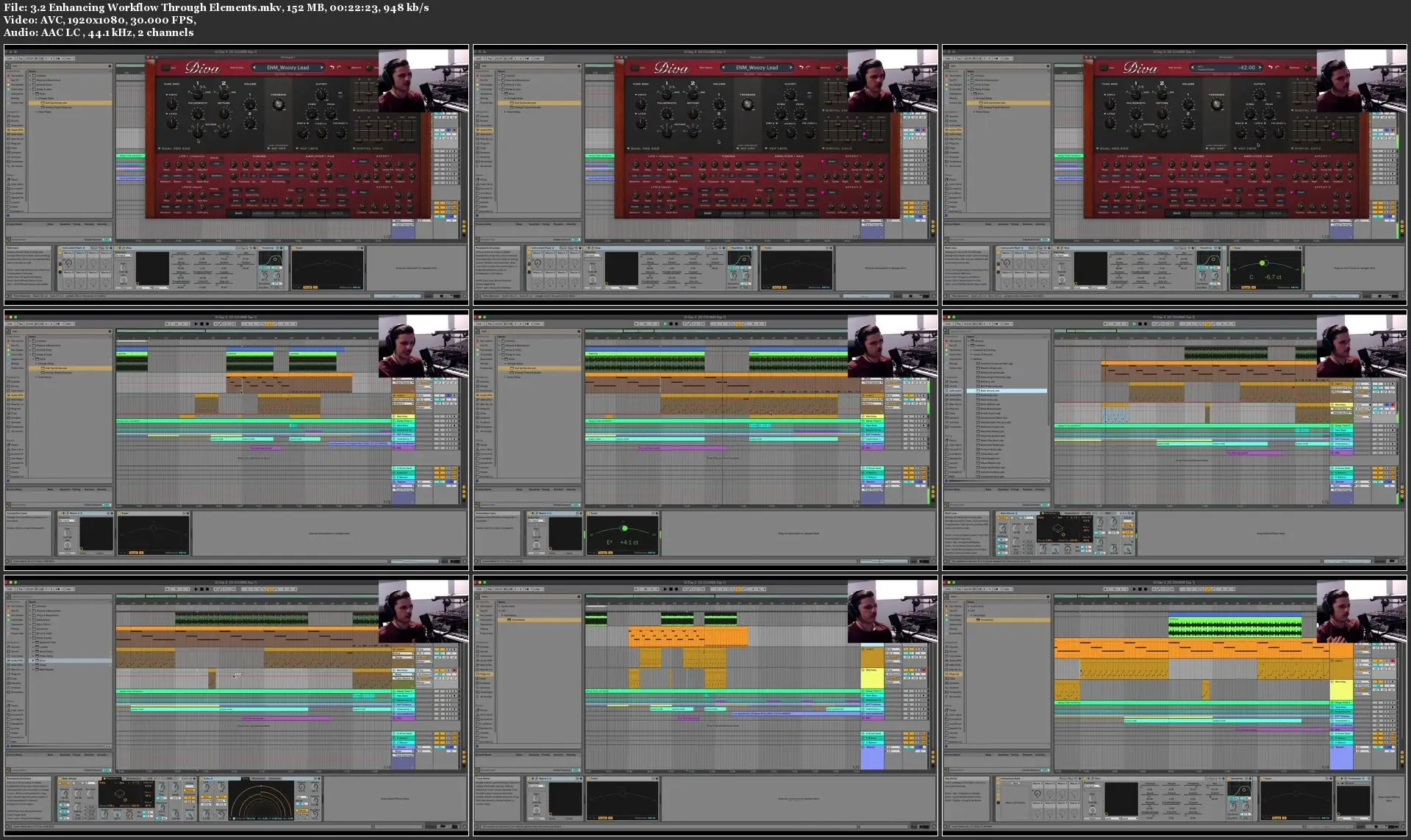
Task: Select highlighted yellow plug-in entry, bottom-middle frame
Action: tap(540, 620)
